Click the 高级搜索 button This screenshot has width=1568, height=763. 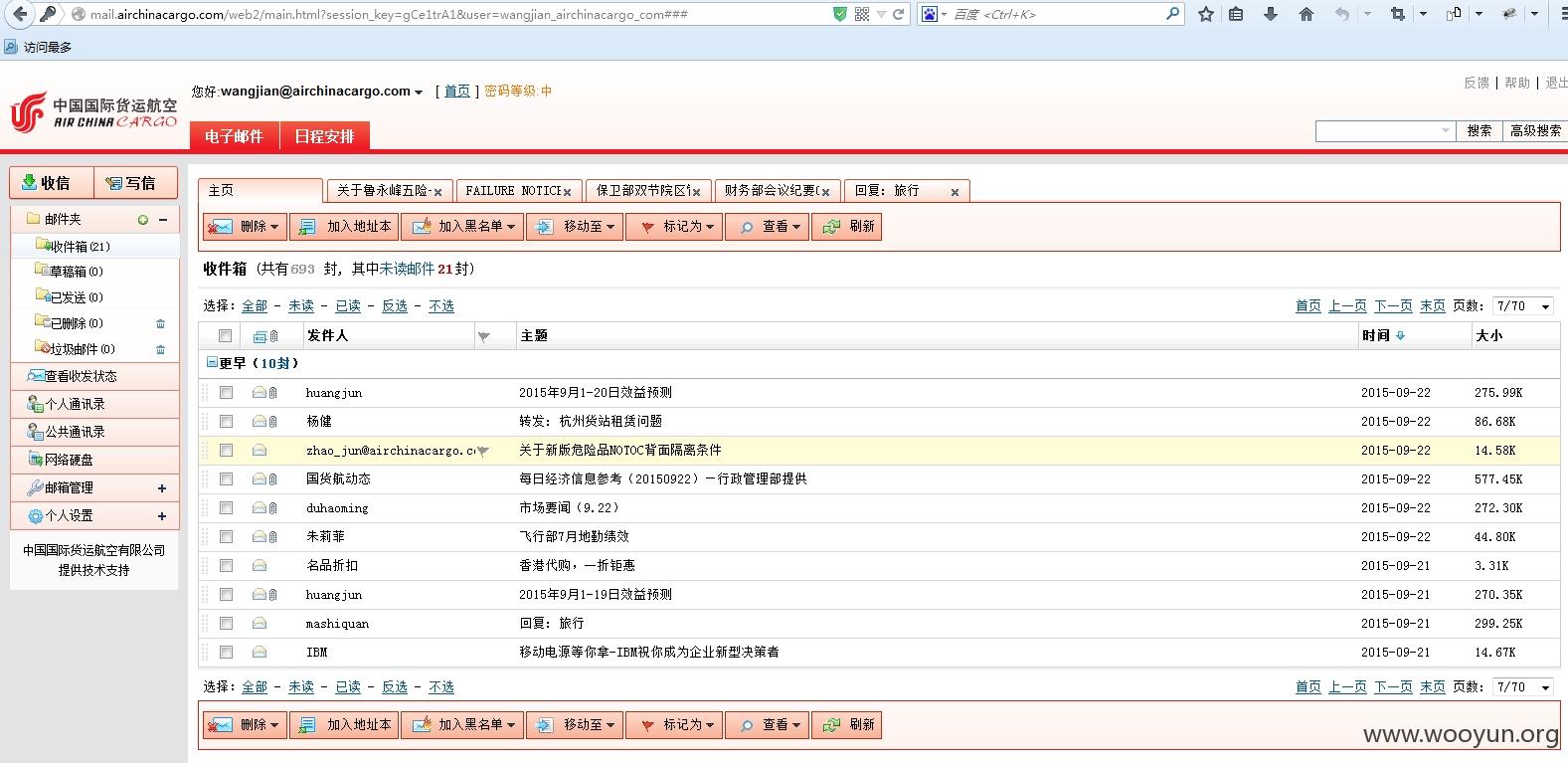click(x=1535, y=130)
